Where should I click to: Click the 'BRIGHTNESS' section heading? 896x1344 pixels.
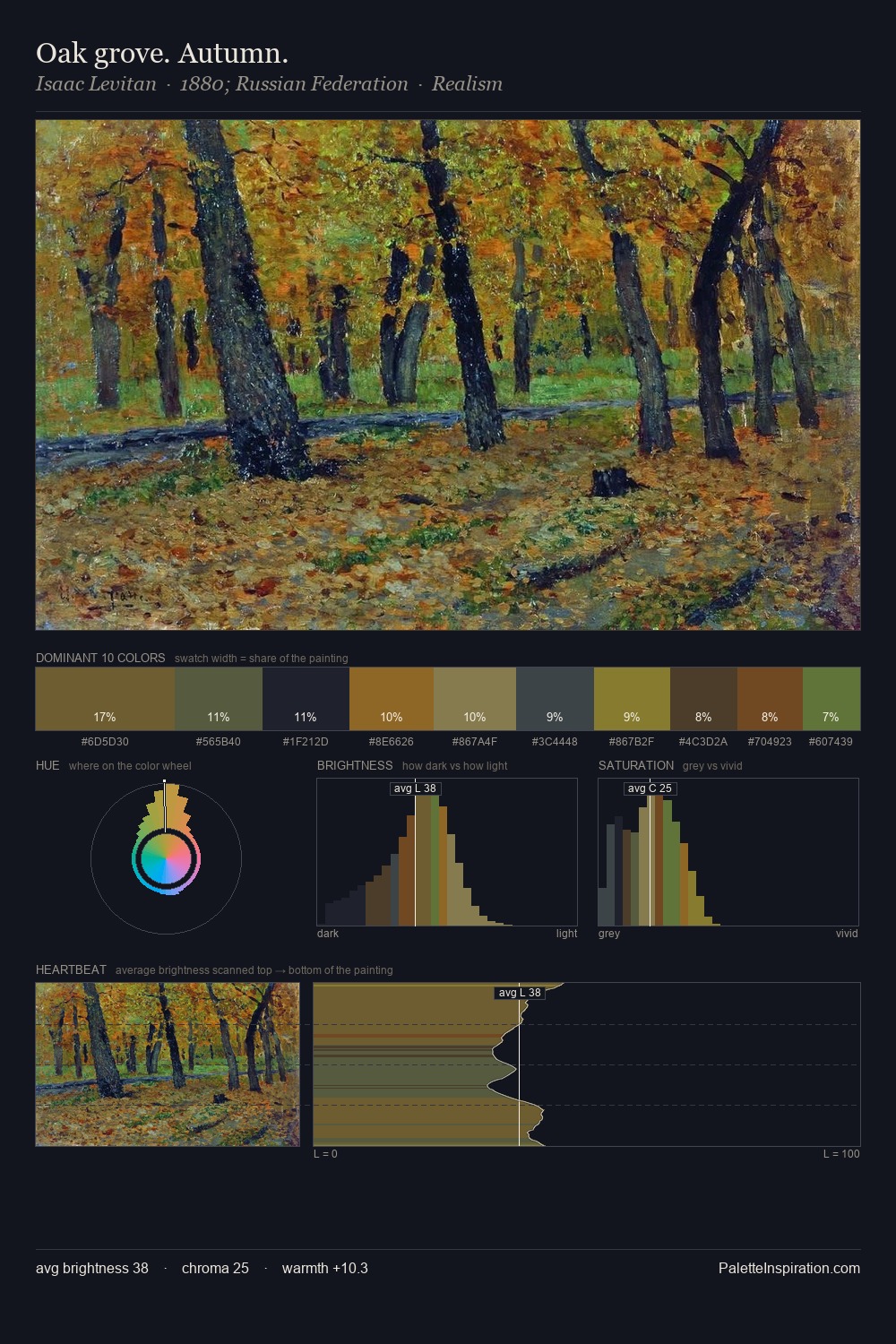(x=355, y=765)
